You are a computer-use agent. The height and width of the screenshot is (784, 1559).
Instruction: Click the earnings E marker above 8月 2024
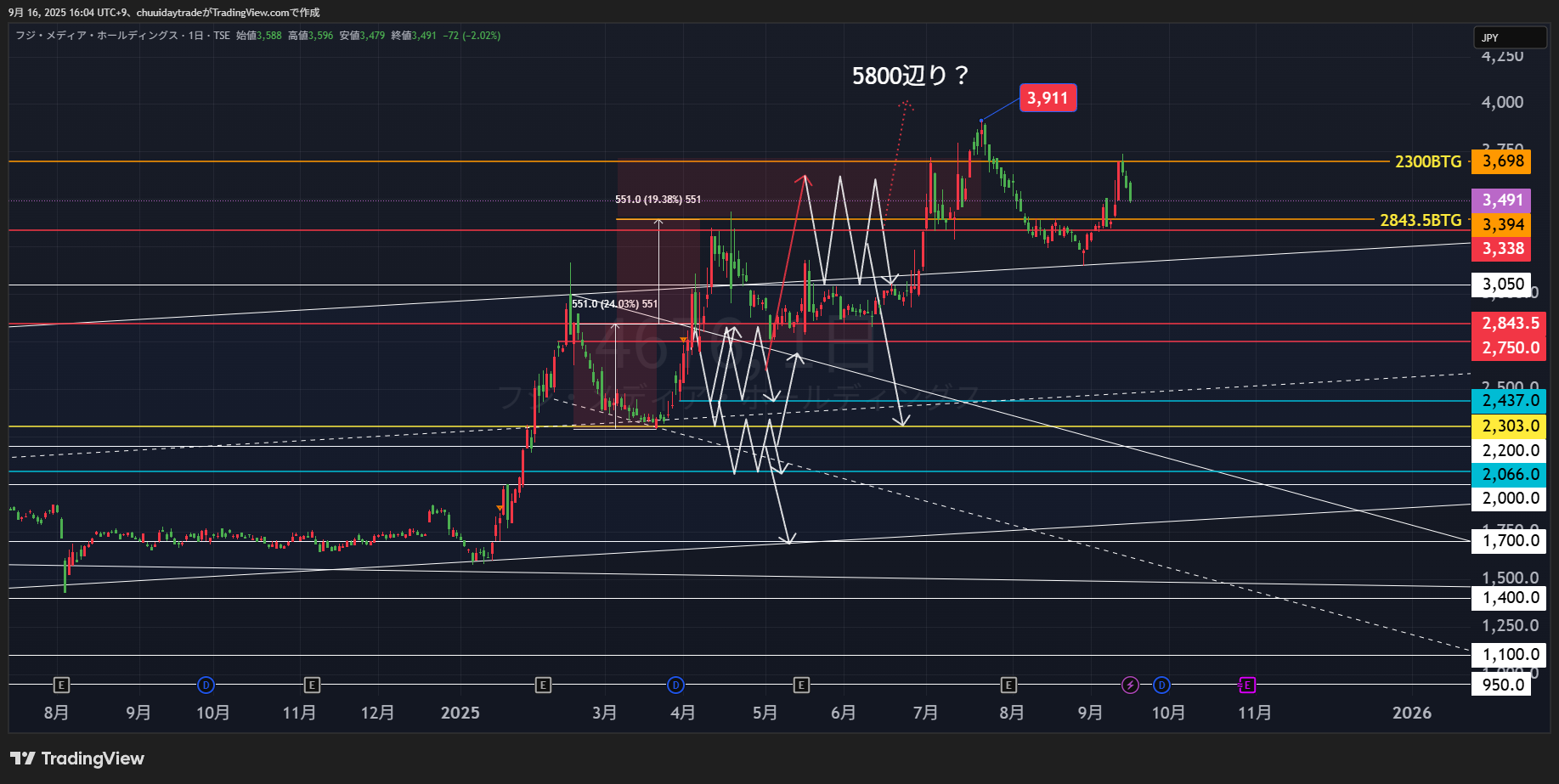point(60,685)
